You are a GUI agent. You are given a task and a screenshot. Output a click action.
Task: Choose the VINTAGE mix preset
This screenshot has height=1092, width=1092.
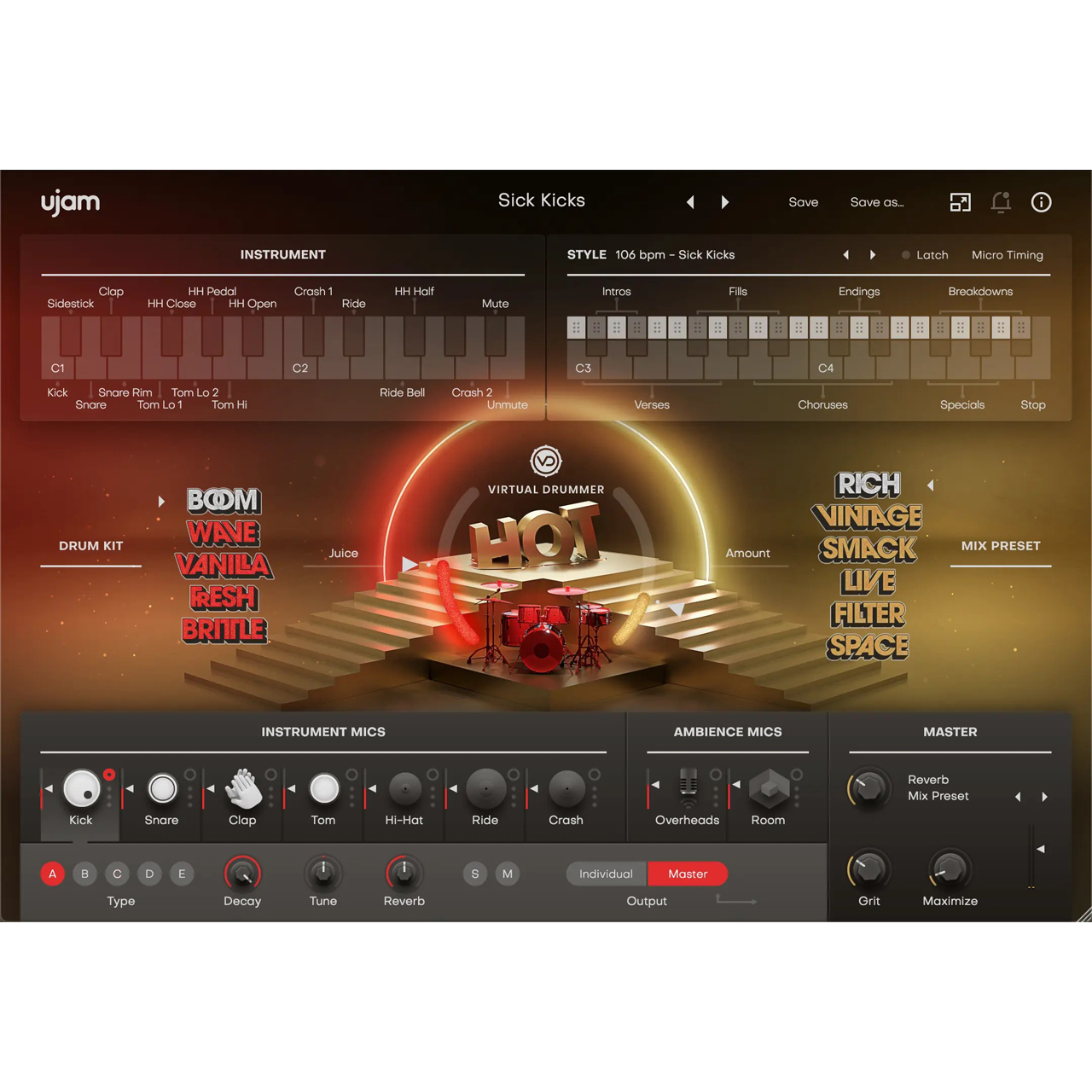[867, 517]
